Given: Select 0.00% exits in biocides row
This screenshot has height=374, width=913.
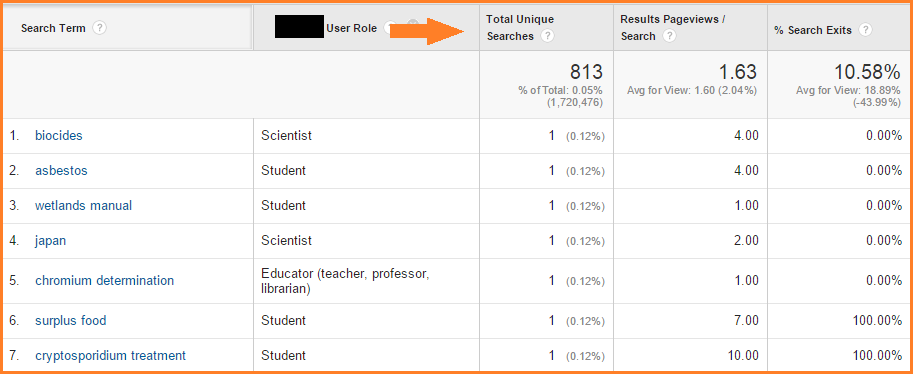Looking at the screenshot, I should point(884,136).
